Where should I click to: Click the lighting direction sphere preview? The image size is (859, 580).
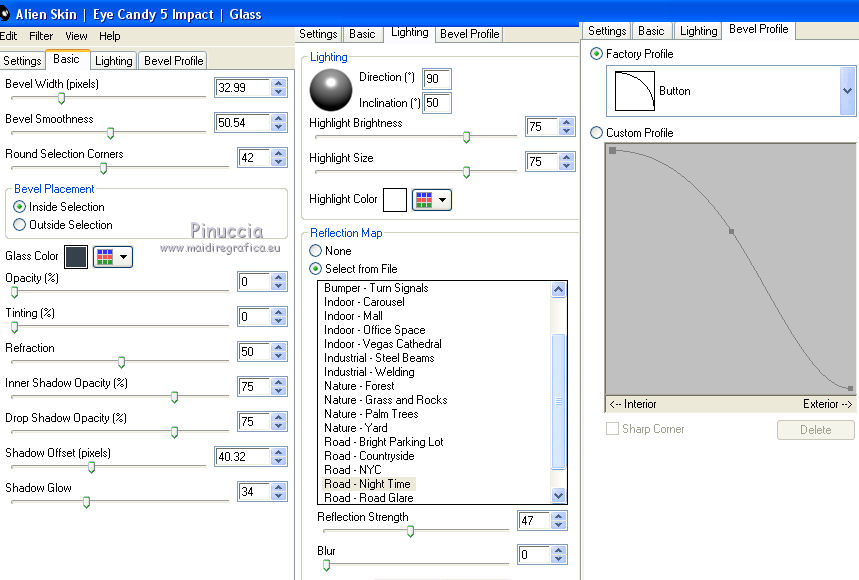click(331, 90)
